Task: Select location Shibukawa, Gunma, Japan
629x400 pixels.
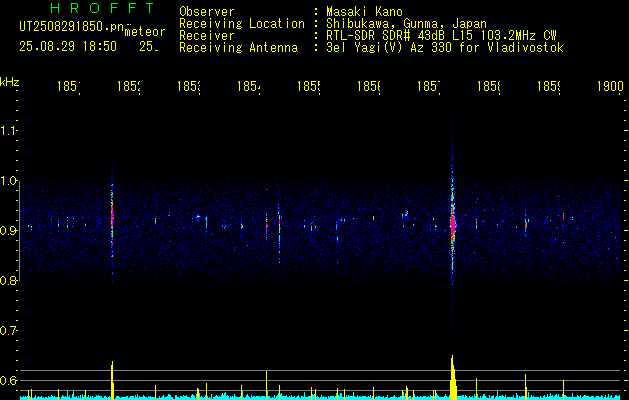Action: pos(406,23)
